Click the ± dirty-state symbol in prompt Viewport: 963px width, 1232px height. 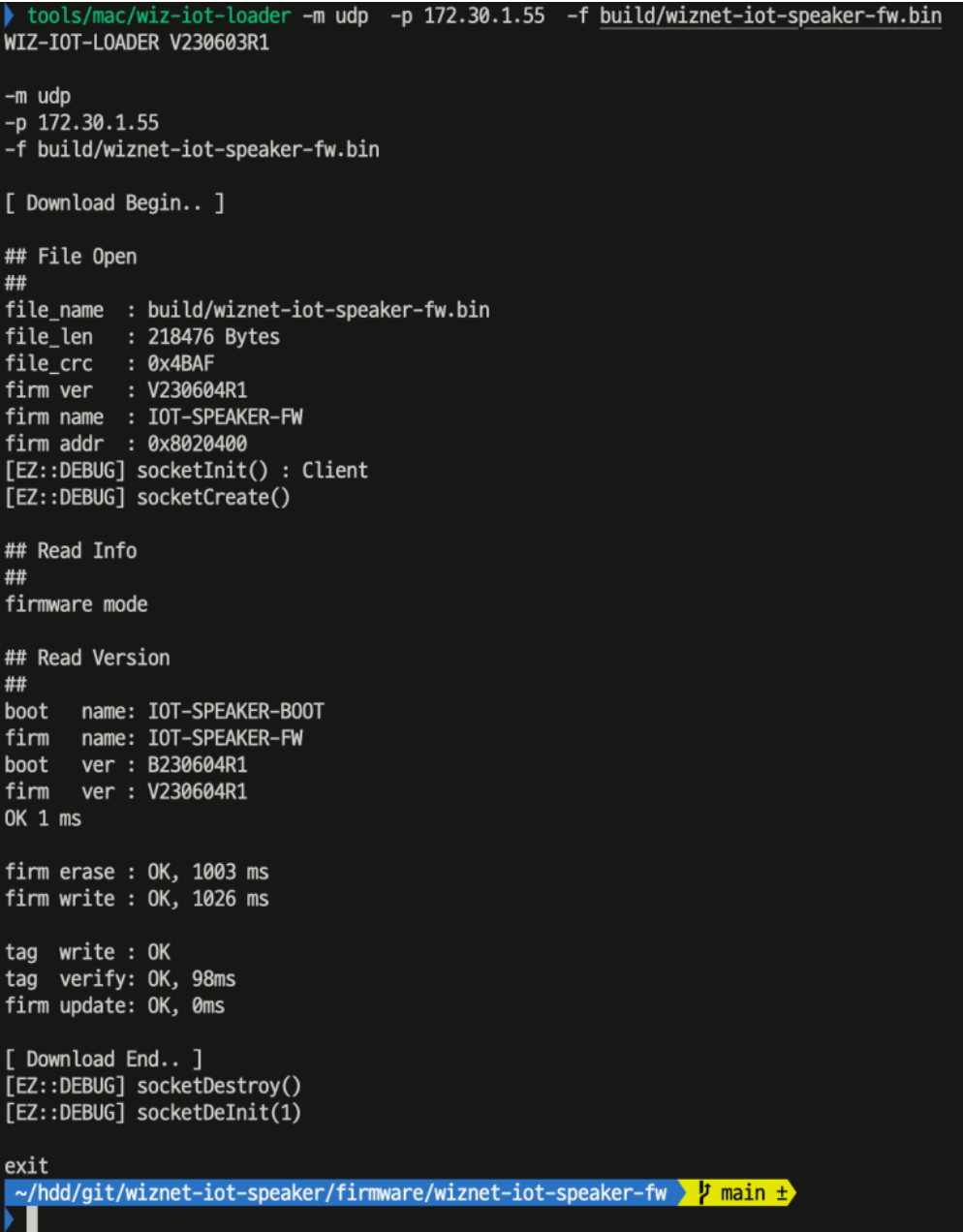(x=781, y=1192)
